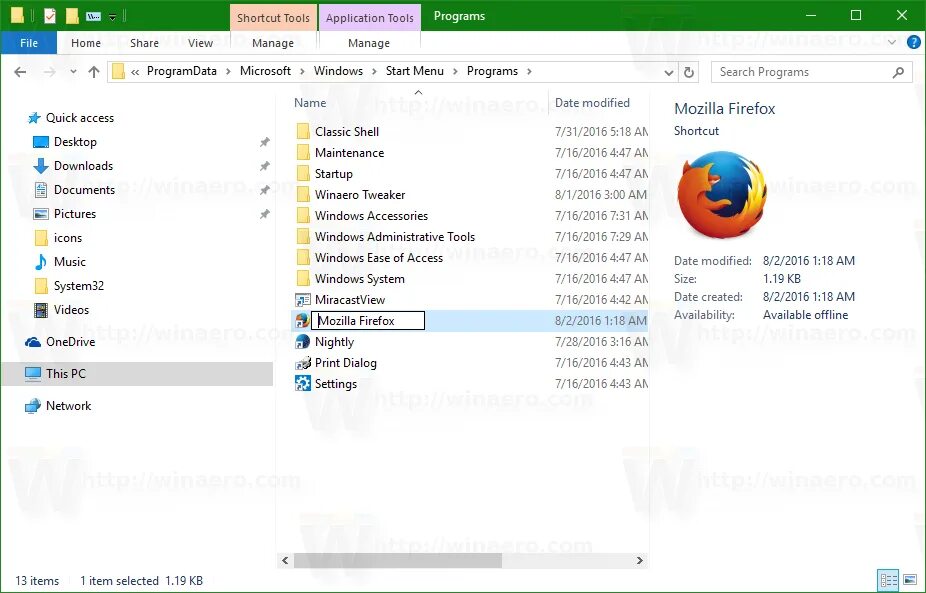Image resolution: width=926 pixels, height=593 pixels.
Task: Click the search magnifier icon
Action: 898,72
